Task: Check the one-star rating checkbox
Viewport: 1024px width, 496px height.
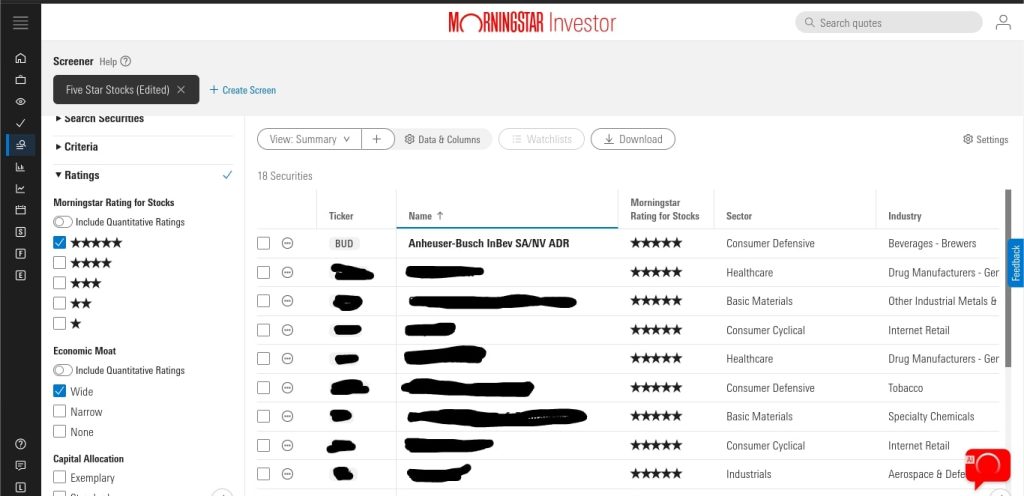Action: (x=59, y=323)
